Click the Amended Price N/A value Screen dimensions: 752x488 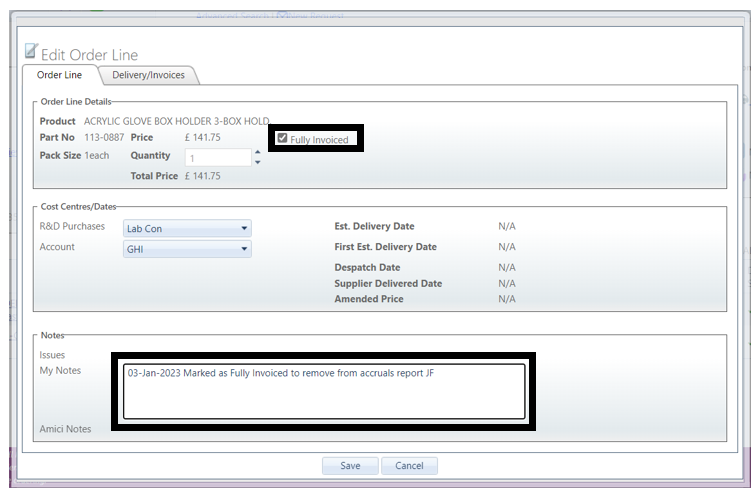(507, 299)
